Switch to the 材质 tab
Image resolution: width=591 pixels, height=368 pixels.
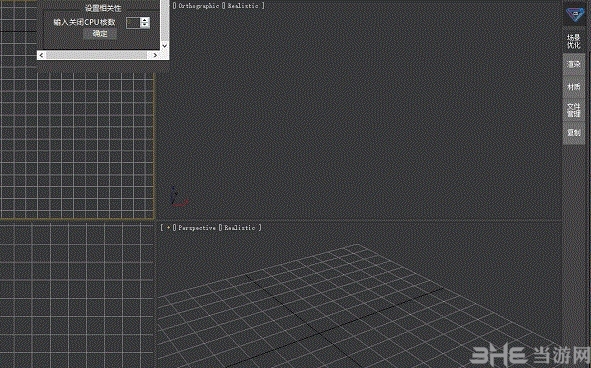point(574,87)
